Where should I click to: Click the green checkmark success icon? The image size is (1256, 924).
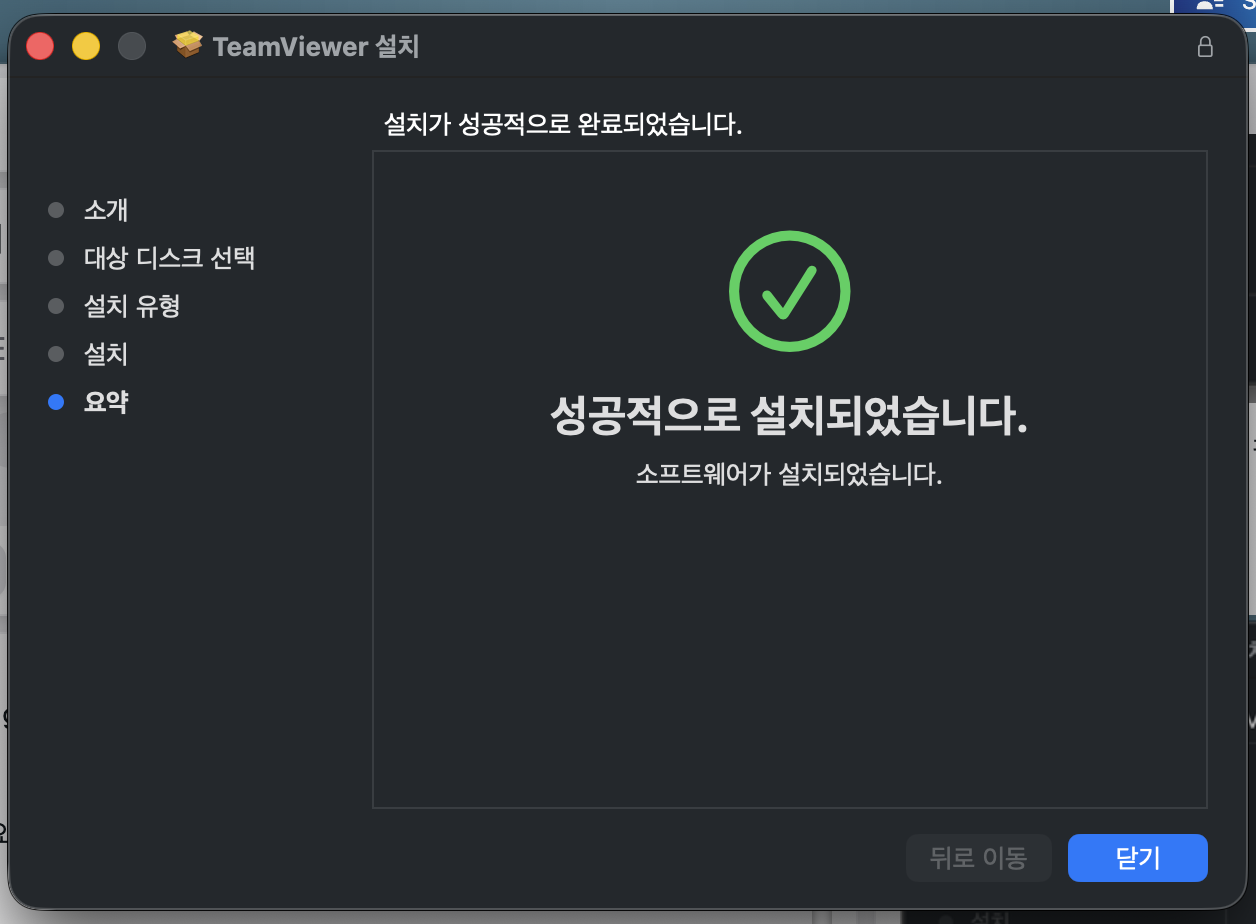[789, 291]
